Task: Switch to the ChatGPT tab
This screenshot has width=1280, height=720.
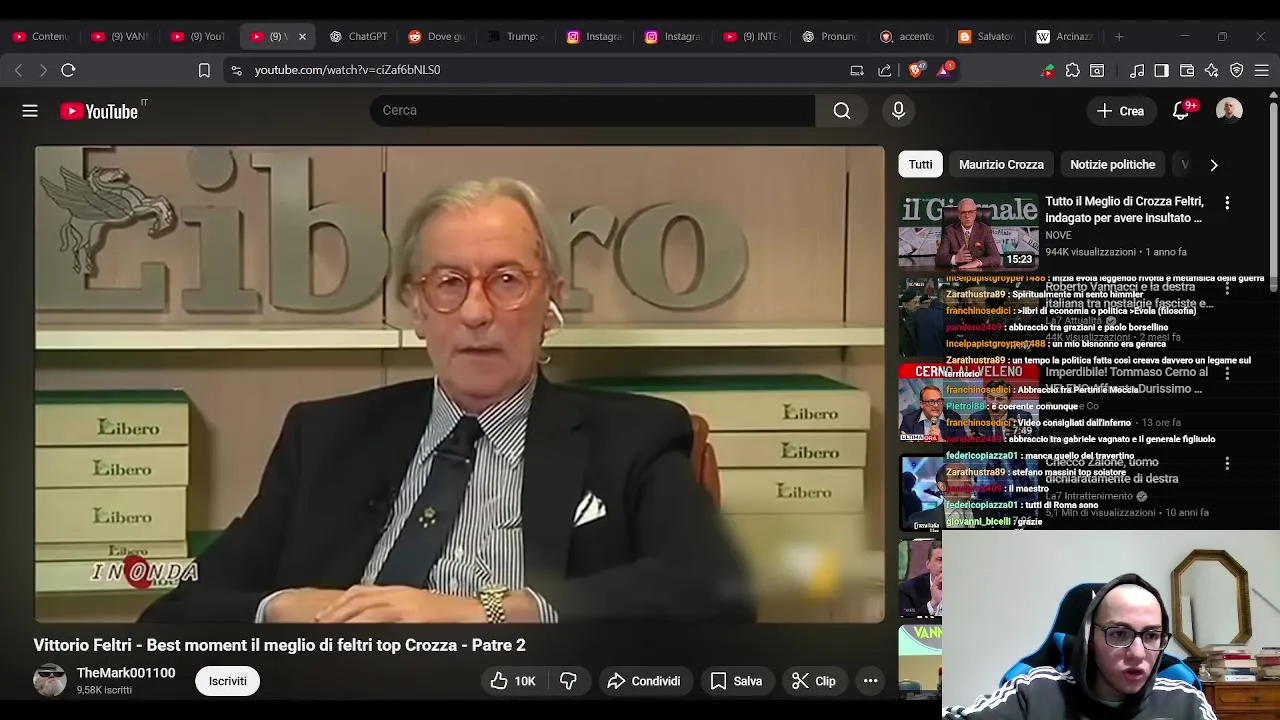Action: pyautogui.click(x=359, y=36)
